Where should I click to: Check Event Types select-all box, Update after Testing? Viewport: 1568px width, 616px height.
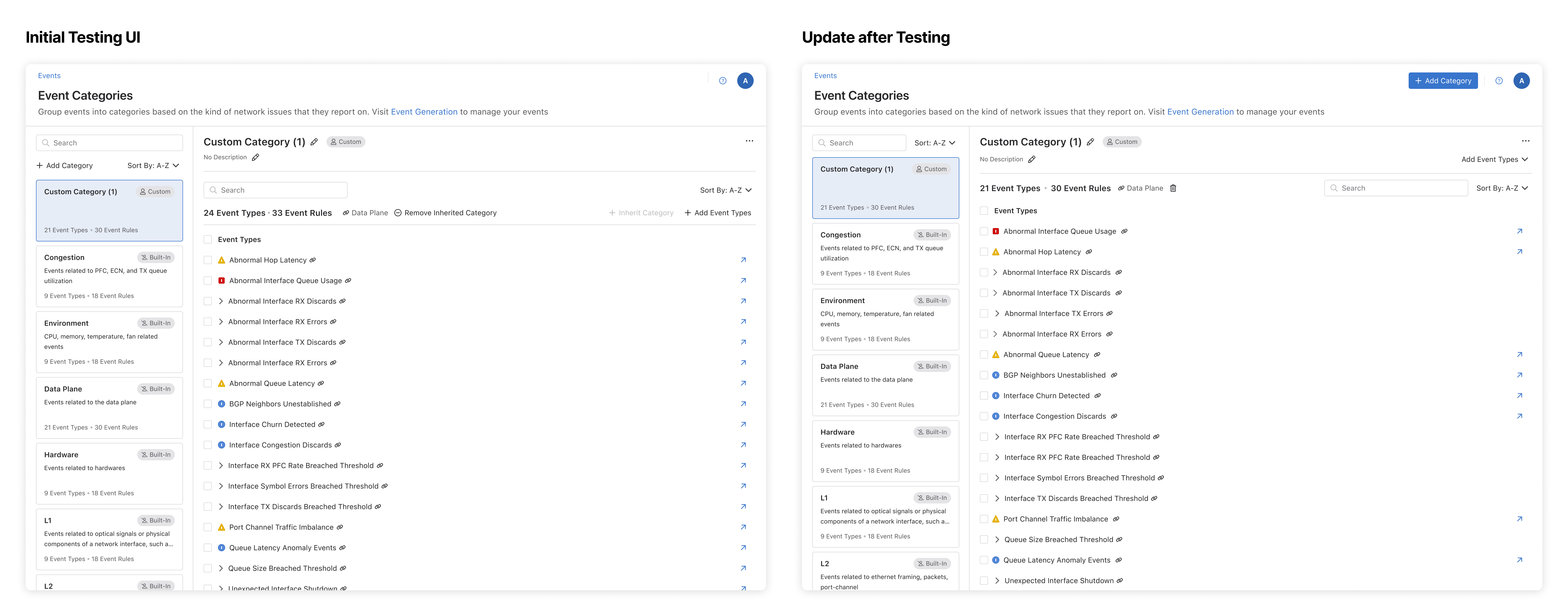984,211
